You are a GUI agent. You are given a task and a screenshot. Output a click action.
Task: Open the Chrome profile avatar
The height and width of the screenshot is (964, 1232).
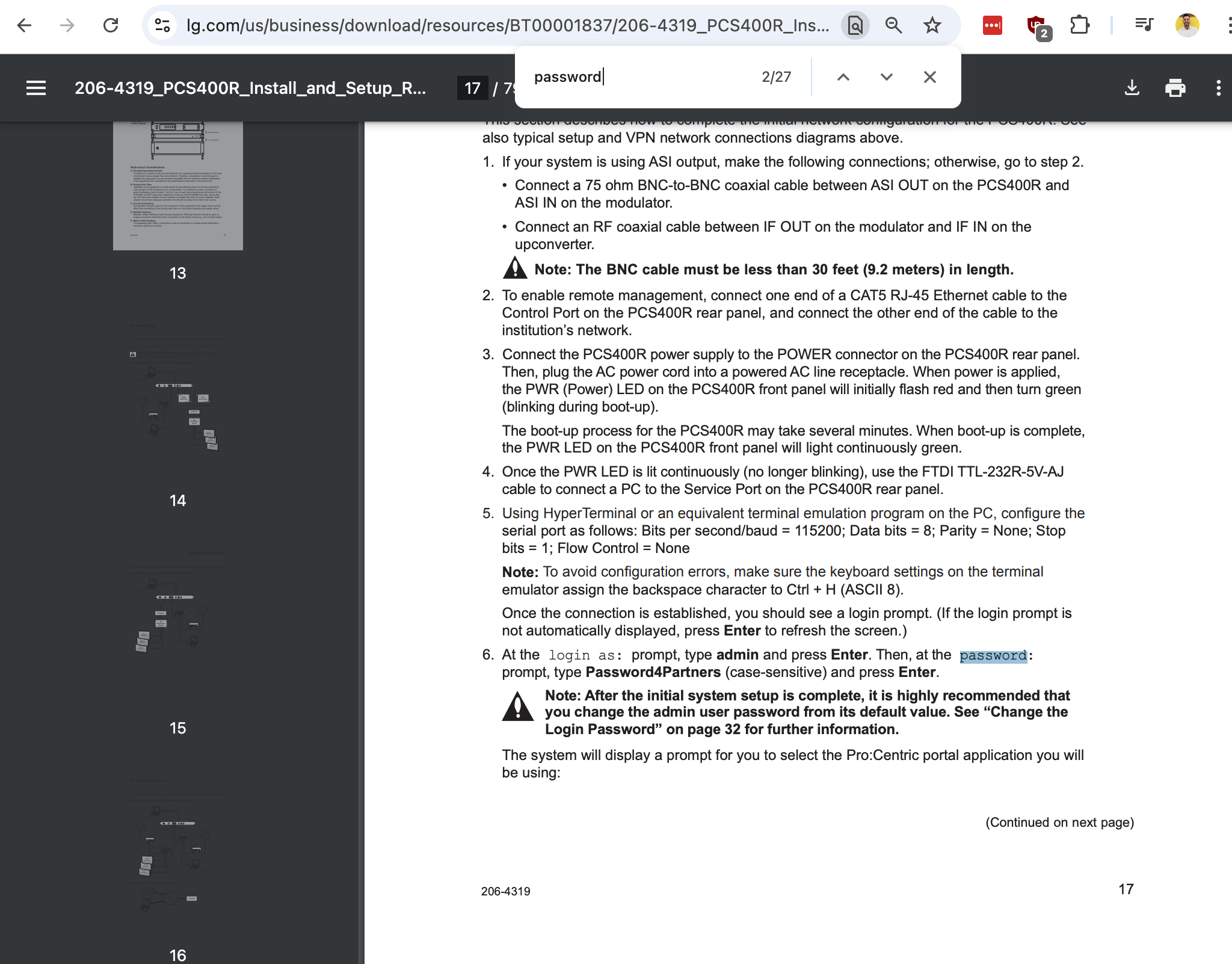(1187, 25)
